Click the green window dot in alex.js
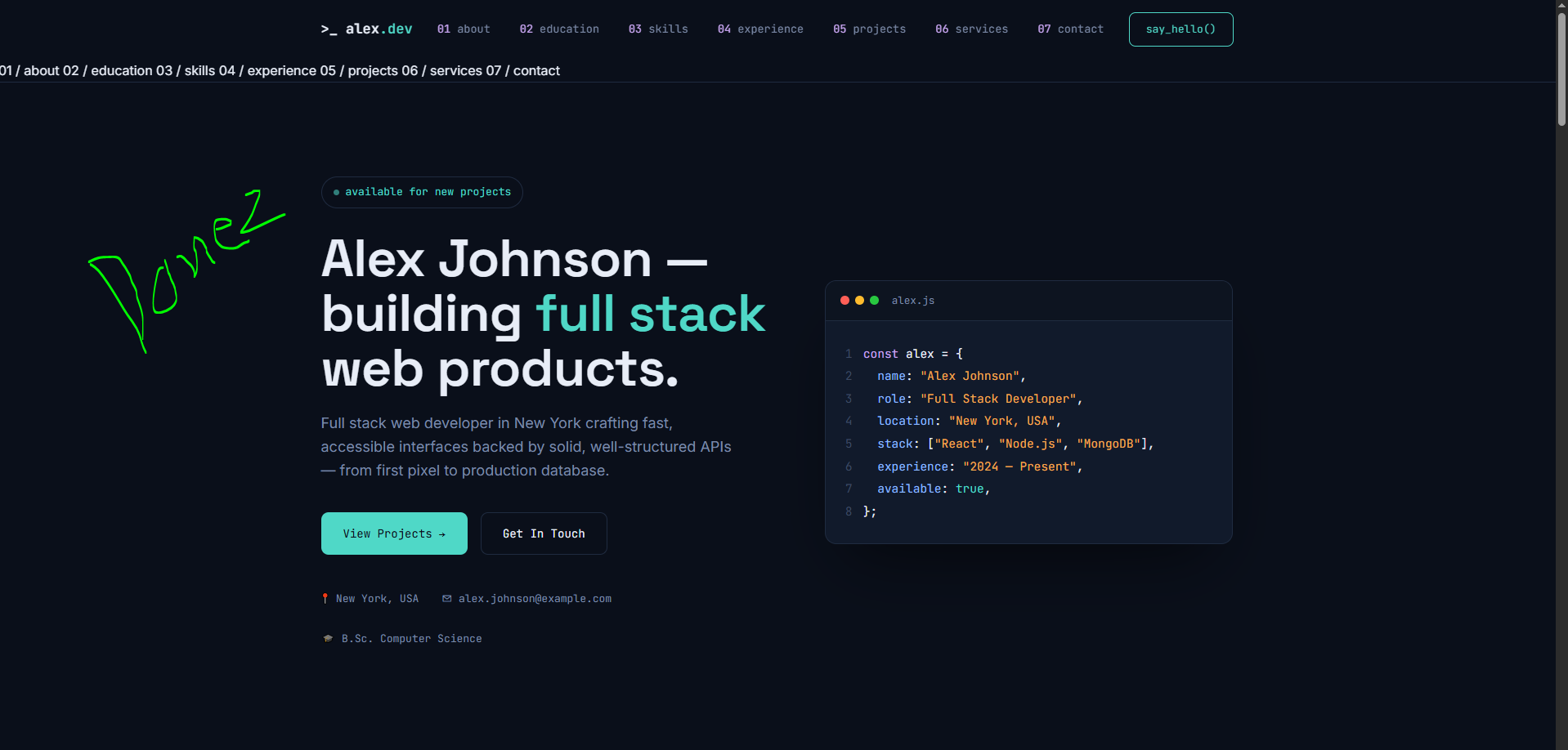This screenshot has width=1568, height=750. tap(874, 301)
